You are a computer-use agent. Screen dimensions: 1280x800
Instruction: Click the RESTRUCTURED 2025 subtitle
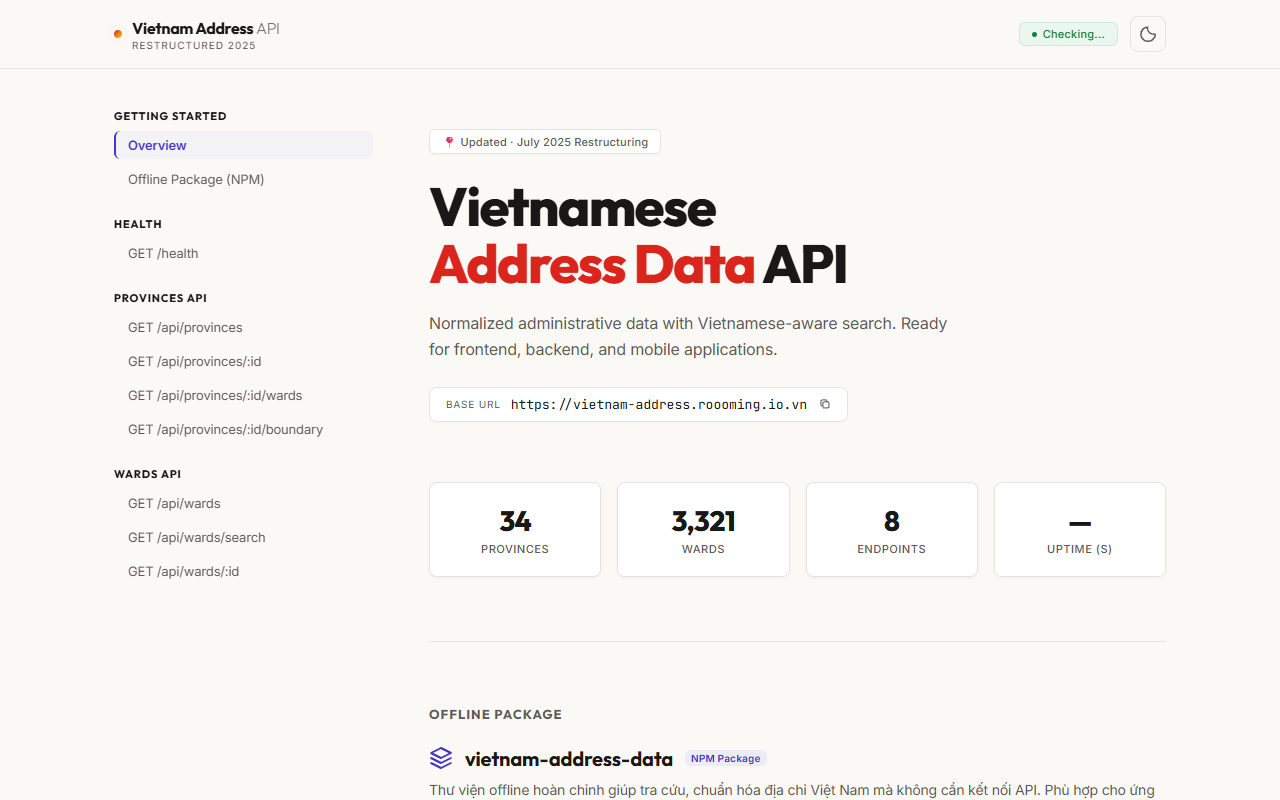click(x=194, y=46)
